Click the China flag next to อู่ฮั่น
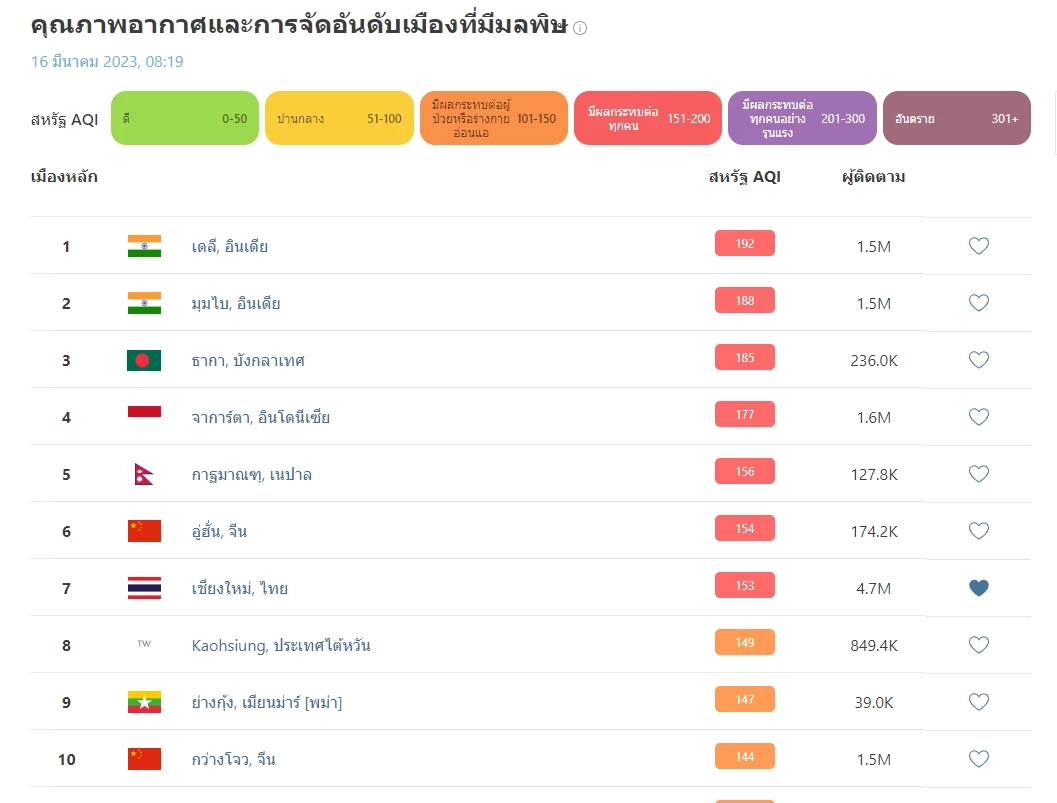The height and width of the screenshot is (803, 1057). (x=143, y=530)
